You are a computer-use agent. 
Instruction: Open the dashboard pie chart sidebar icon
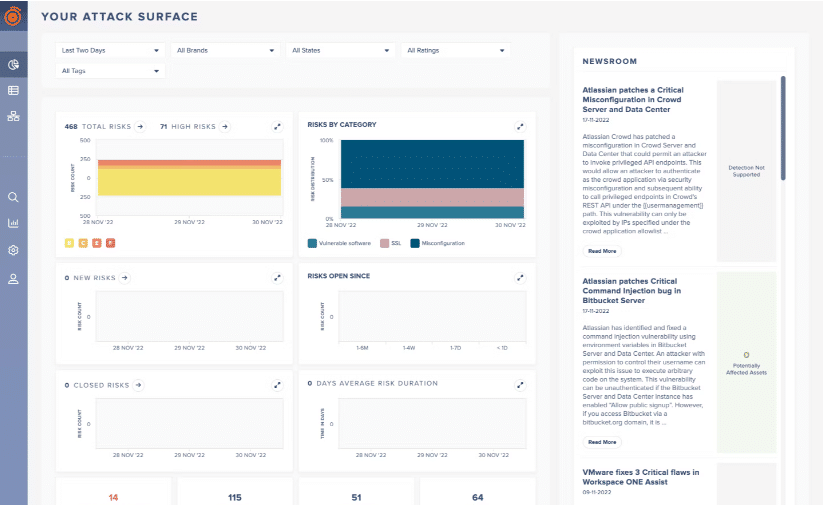pos(14,65)
